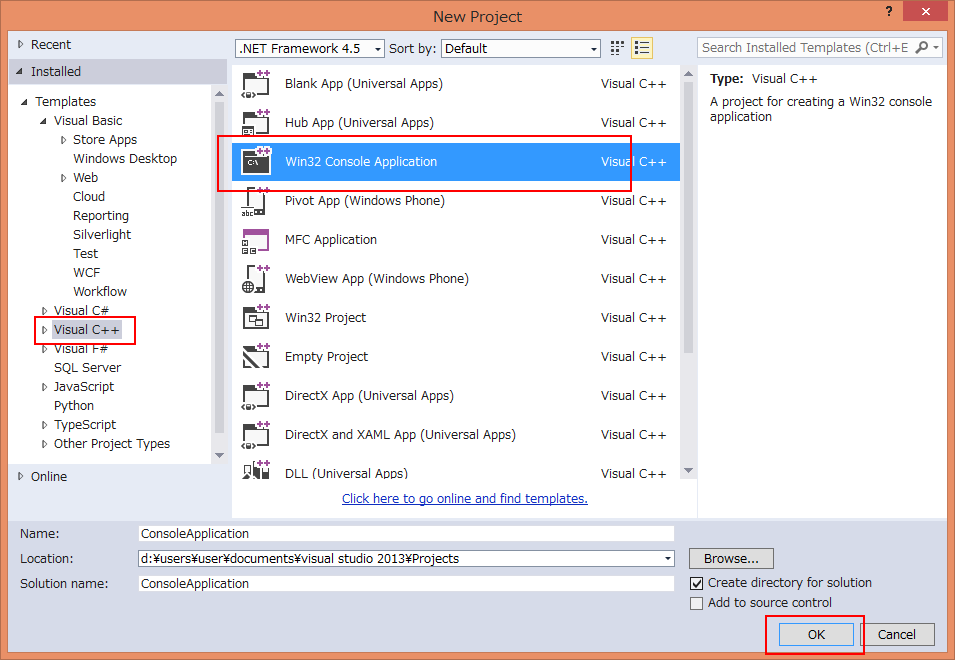Click the Win32 Console Application template icon
The image size is (955, 660).
pyautogui.click(x=256, y=162)
